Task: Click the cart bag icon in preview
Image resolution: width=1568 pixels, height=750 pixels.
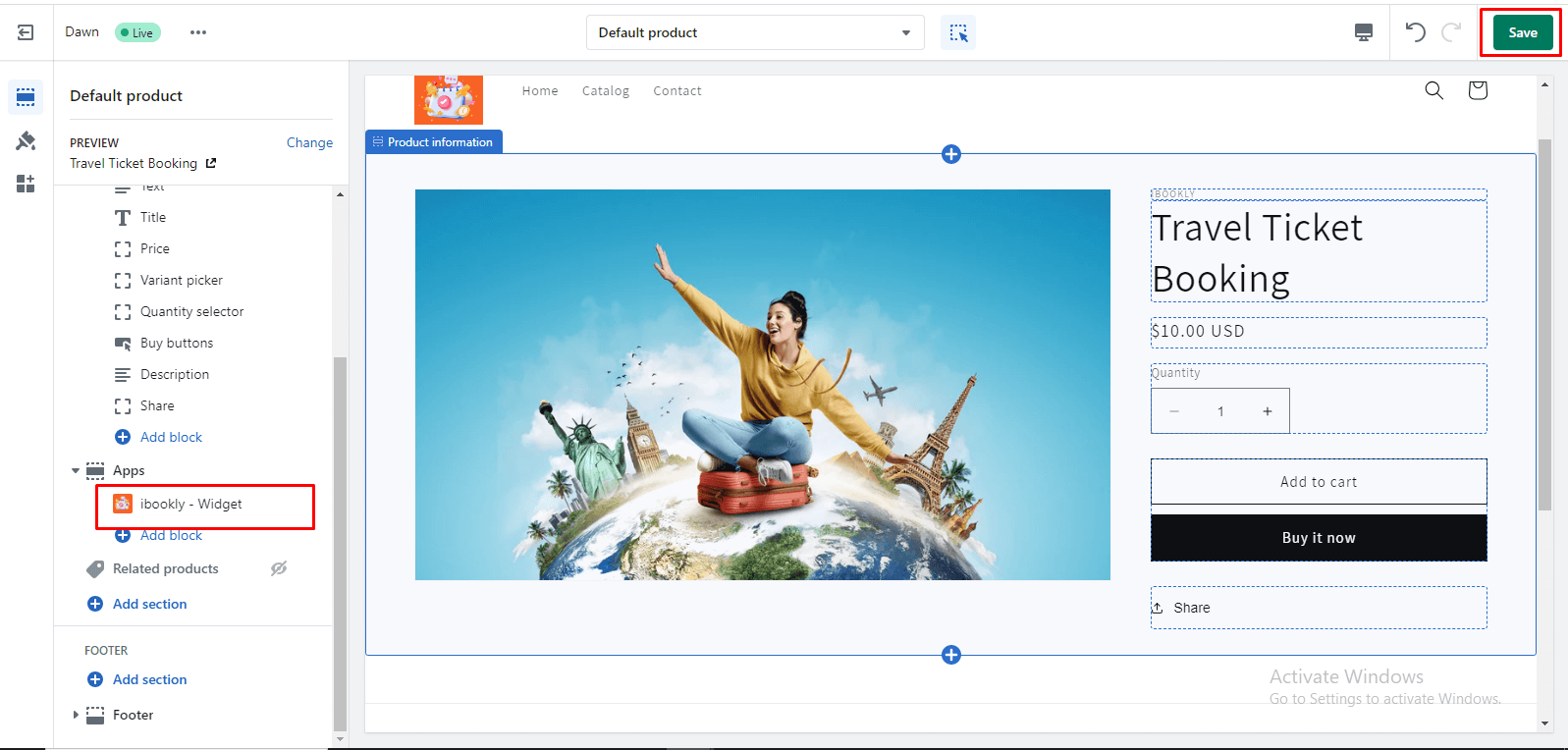Action: (1477, 90)
